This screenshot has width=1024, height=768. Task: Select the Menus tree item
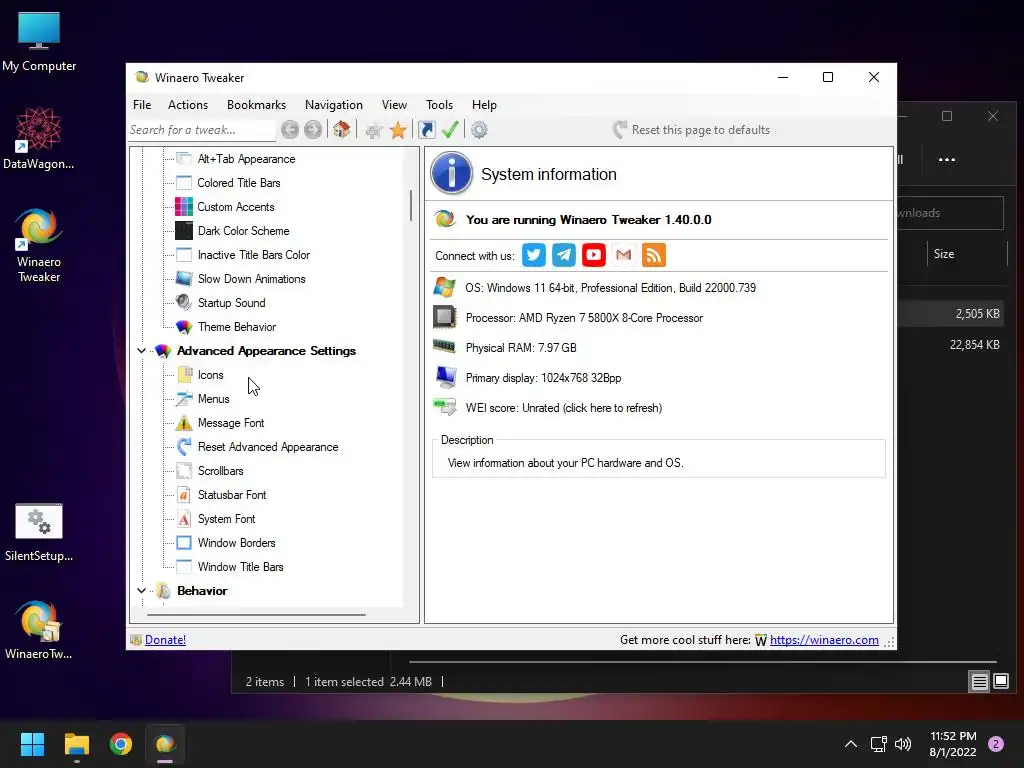point(214,399)
